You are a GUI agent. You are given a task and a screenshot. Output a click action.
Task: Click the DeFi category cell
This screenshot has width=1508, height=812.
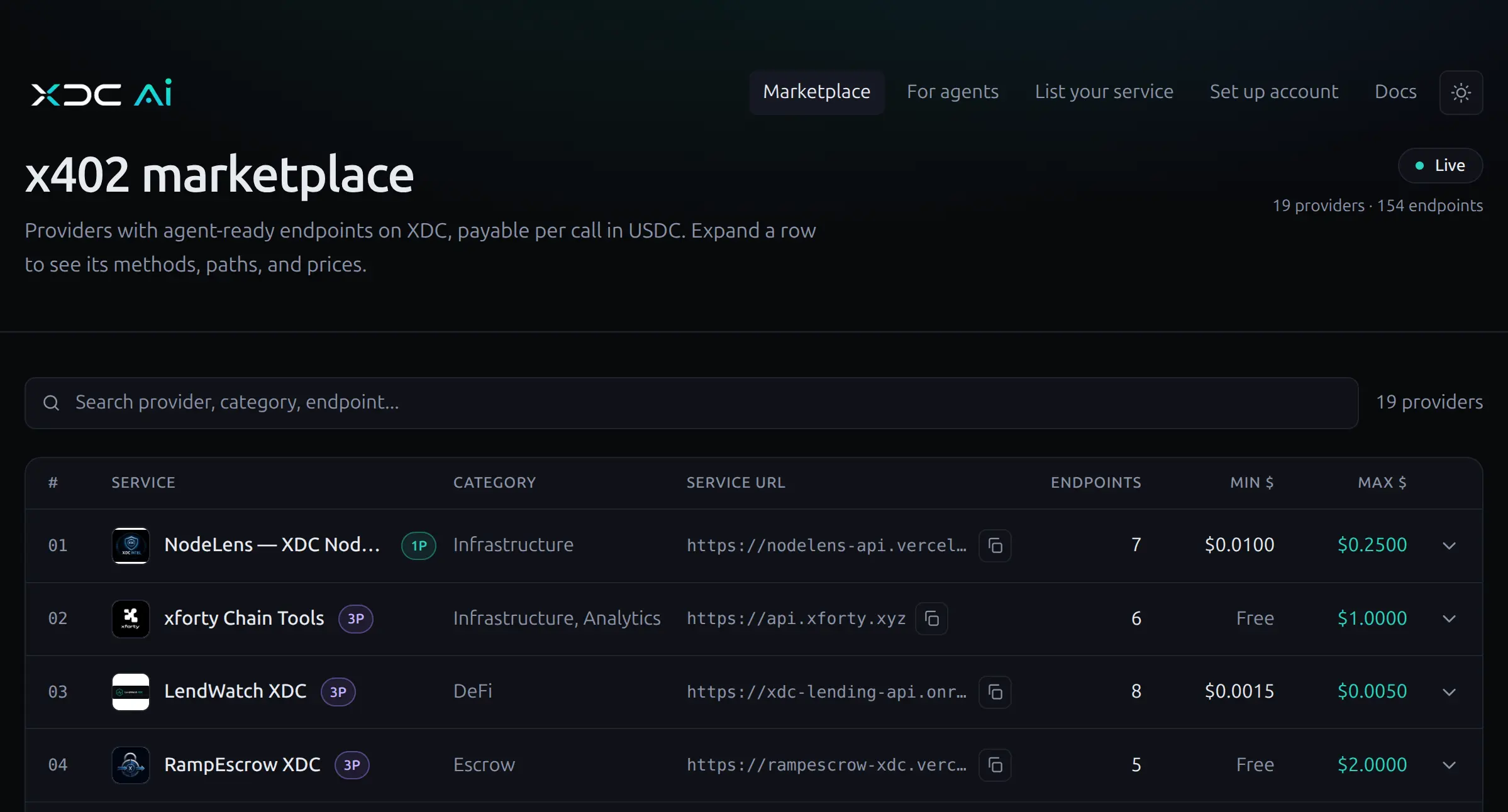pyautogui.click(x=473, y=691)
